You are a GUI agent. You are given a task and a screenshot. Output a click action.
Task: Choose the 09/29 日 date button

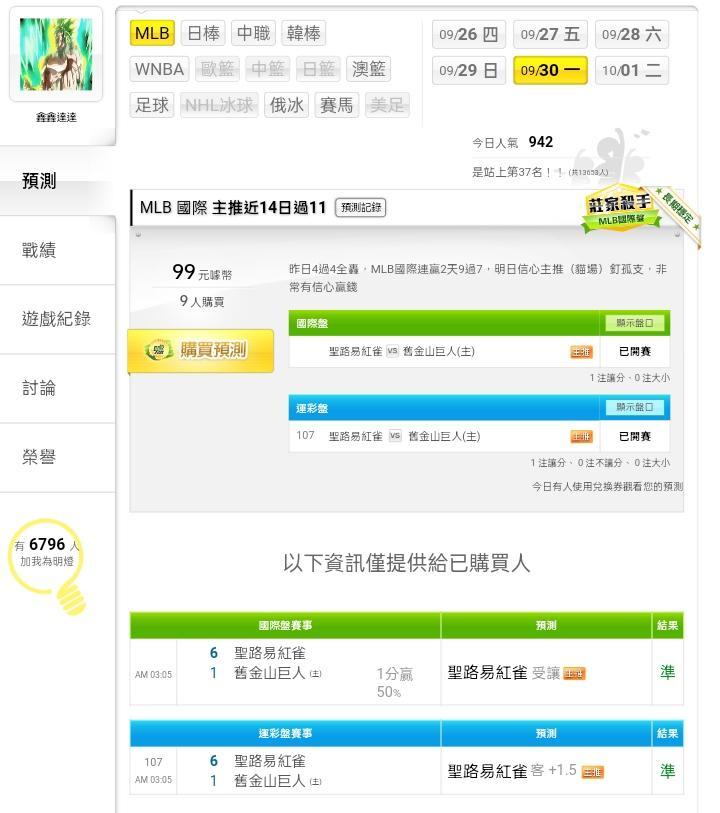pos(469,70)
